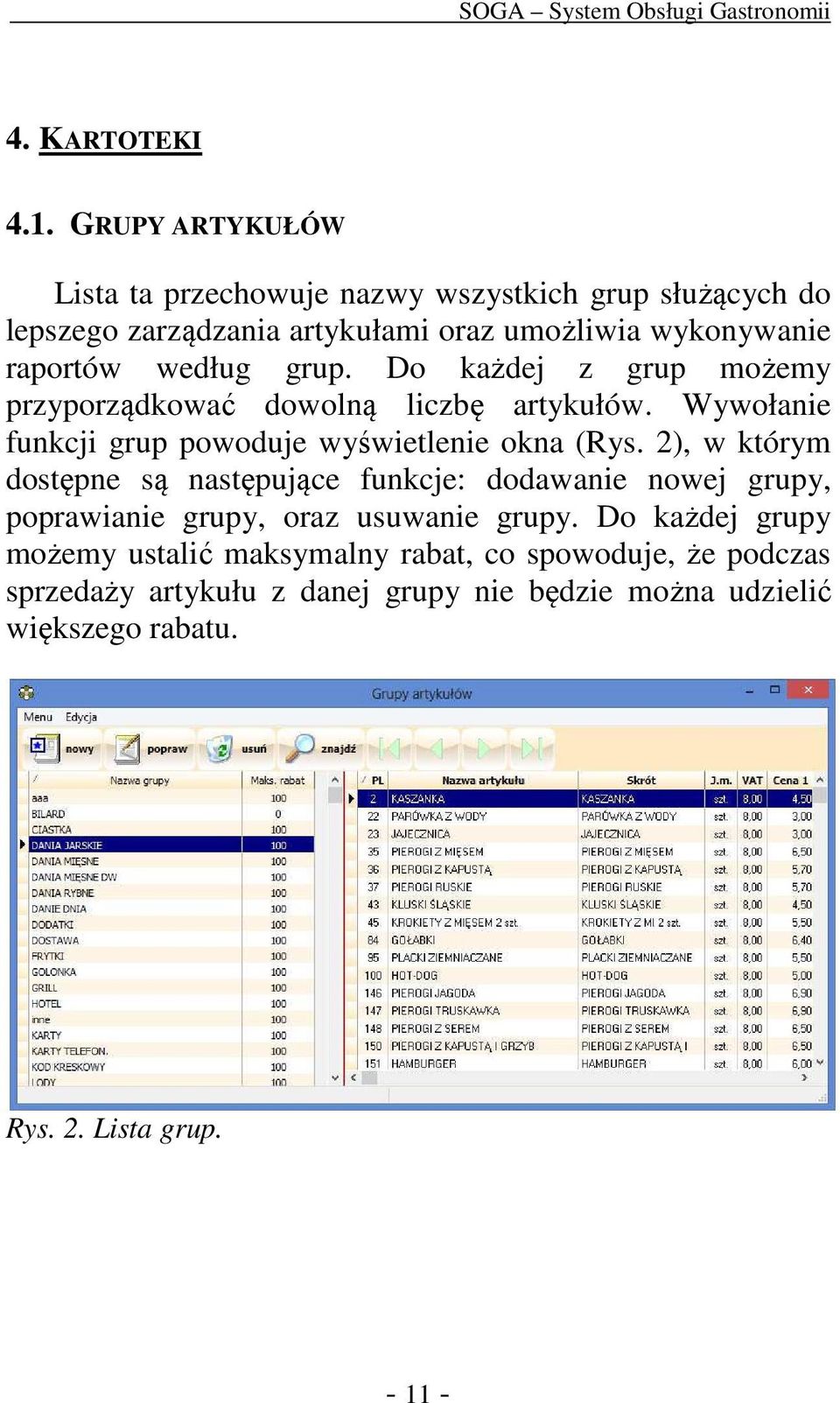Select the 'HOTEL' group row
Viewport: 840px width, 1403px height.
click(171, 1004)
